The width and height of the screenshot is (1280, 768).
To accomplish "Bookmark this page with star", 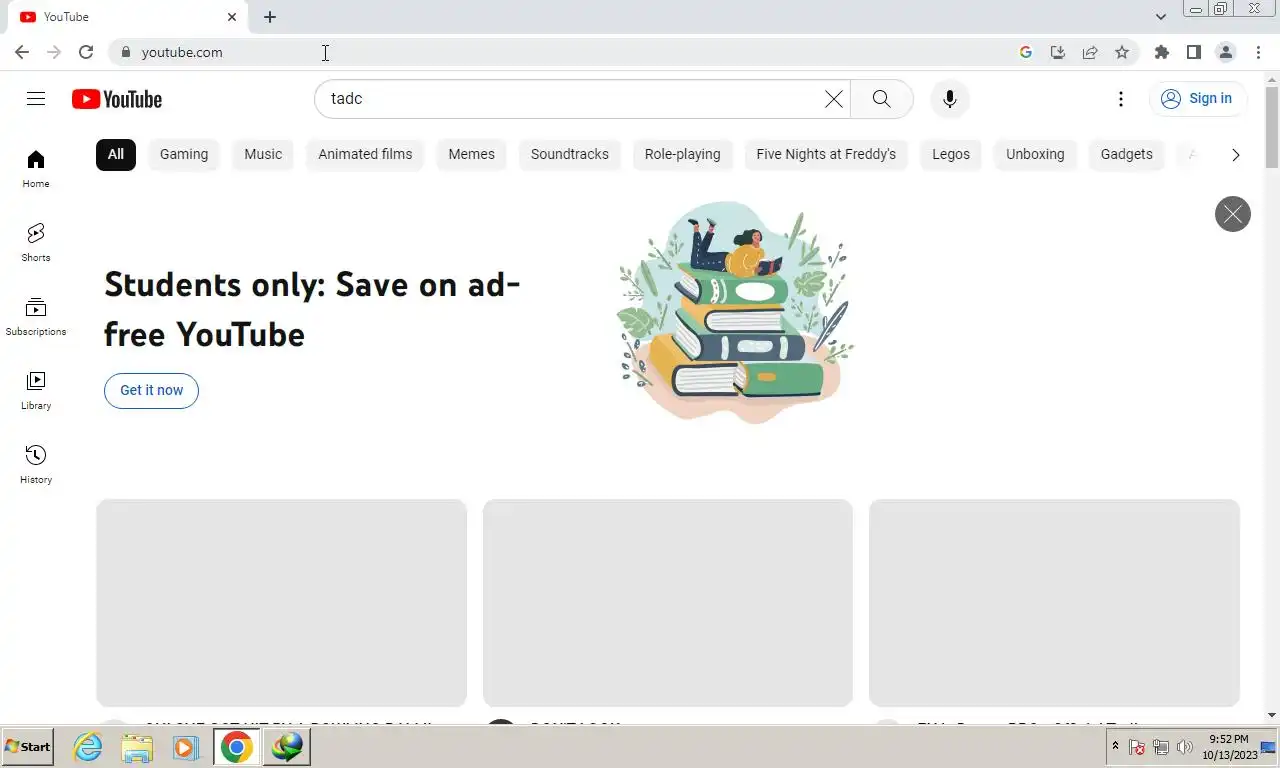I will [x=1122, y=52].
